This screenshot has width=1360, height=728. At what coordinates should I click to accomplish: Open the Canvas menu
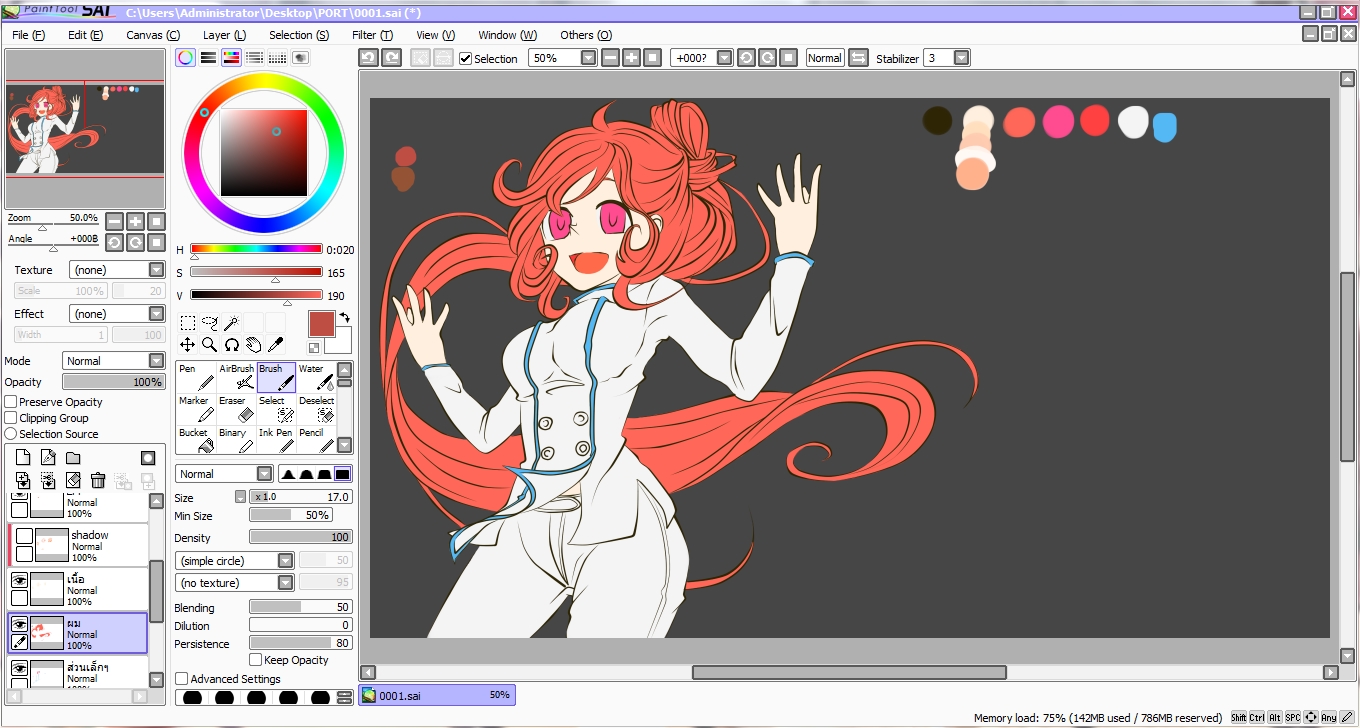tap(152, 35)
